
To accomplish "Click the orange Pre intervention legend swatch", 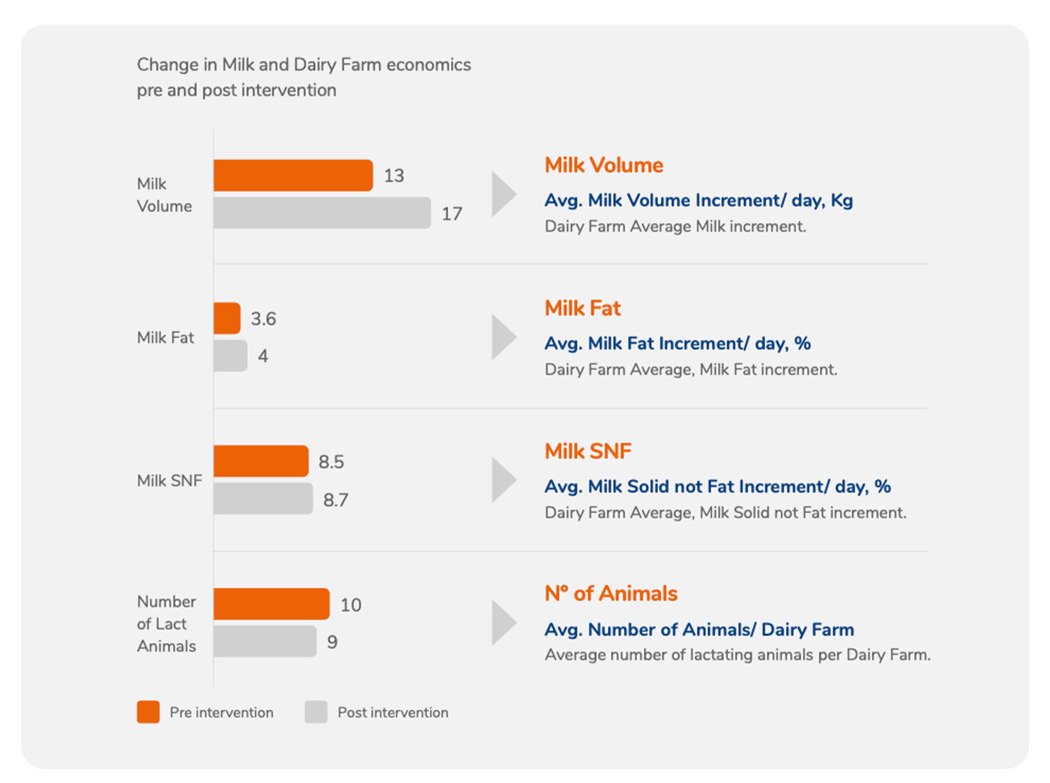I will [148, 712].
